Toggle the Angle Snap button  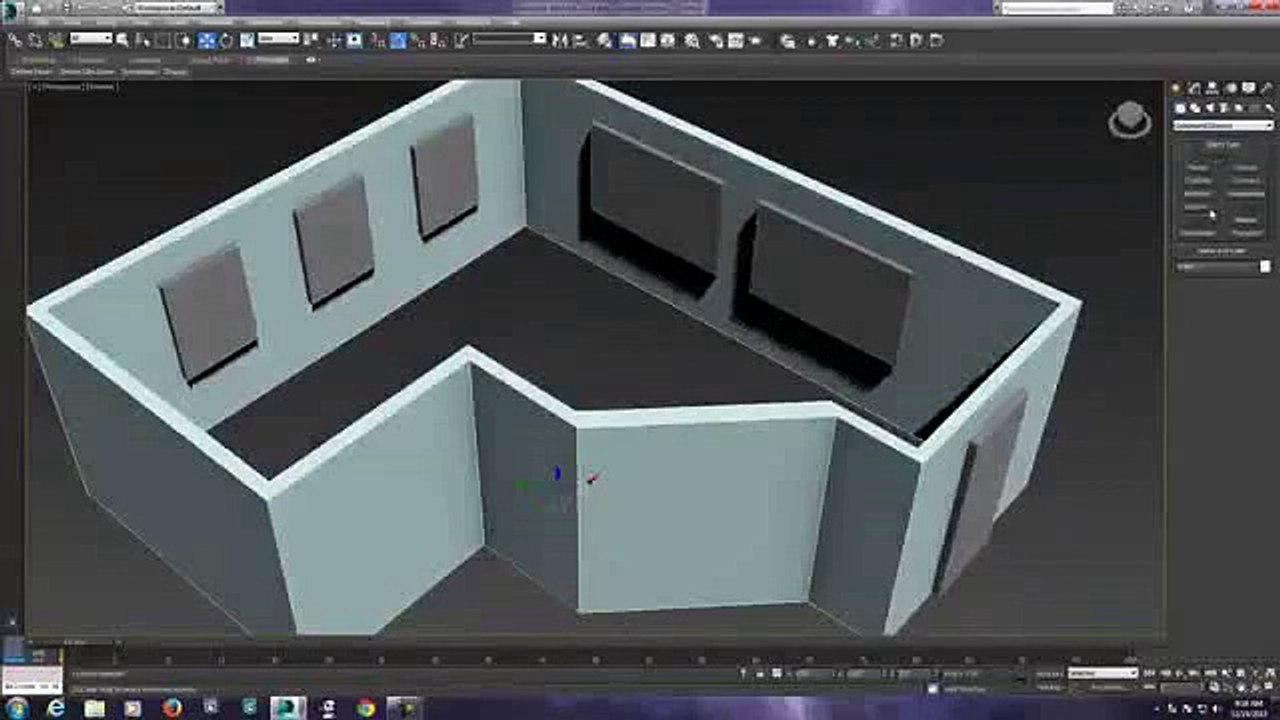[398, 41]
